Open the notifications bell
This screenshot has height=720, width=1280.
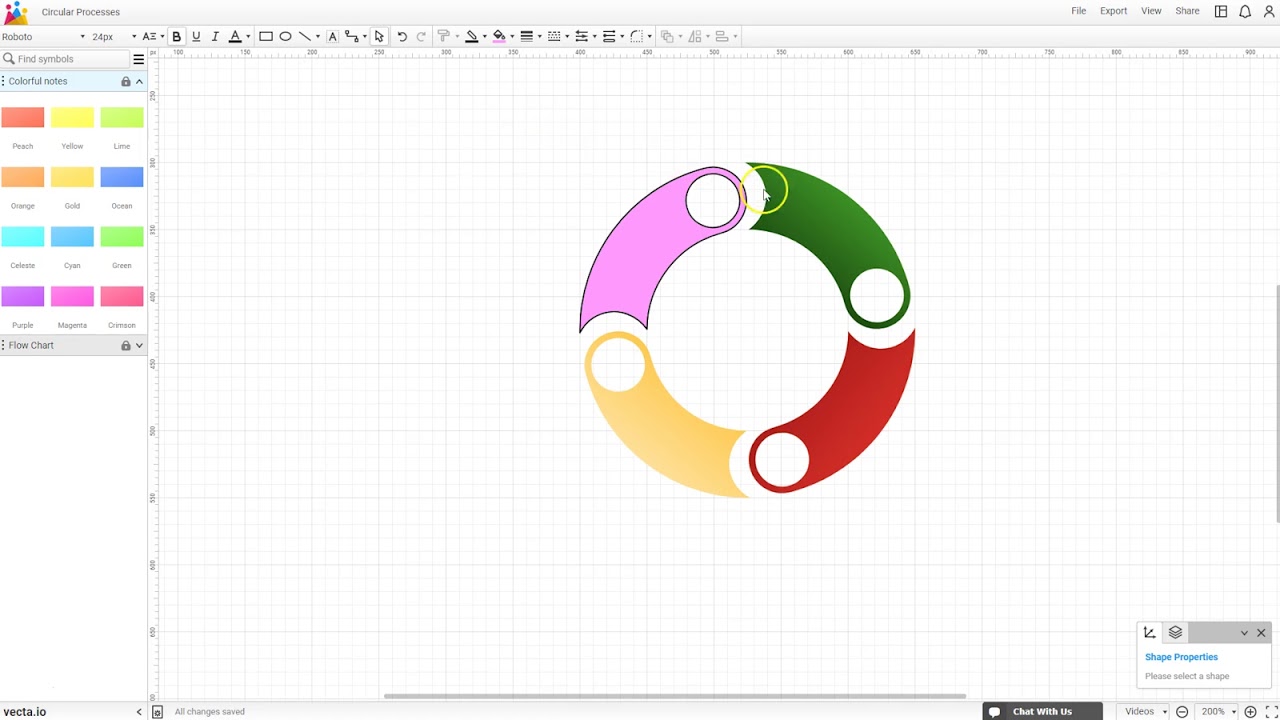point(1245,12)
